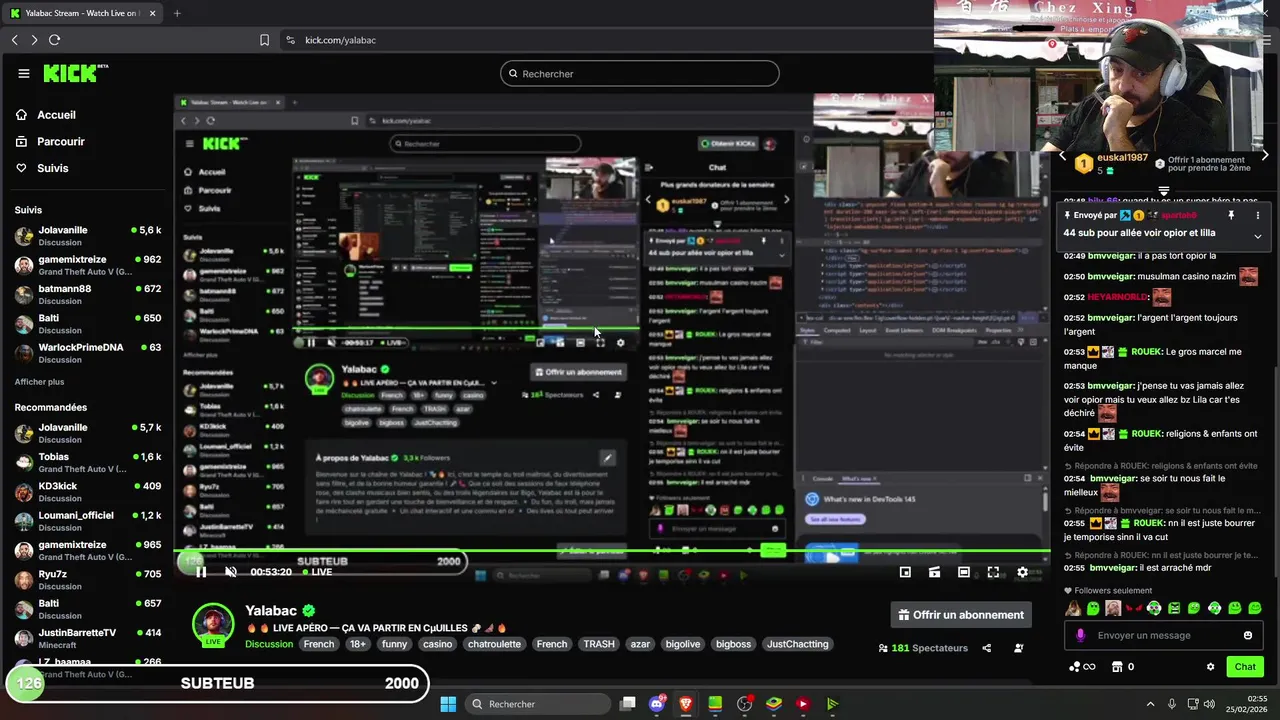Open Windows Start menu
This screenshot has width=1280, height=720.
(448, 704)
